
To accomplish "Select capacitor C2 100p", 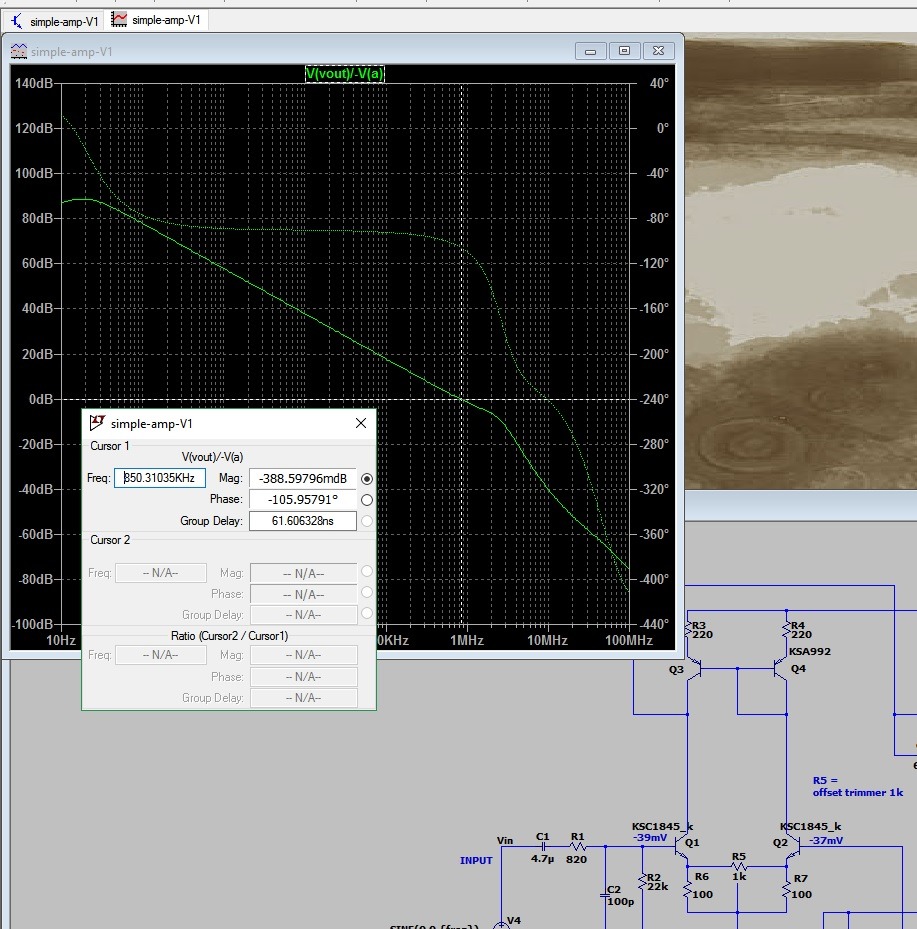I will point(605,893).
